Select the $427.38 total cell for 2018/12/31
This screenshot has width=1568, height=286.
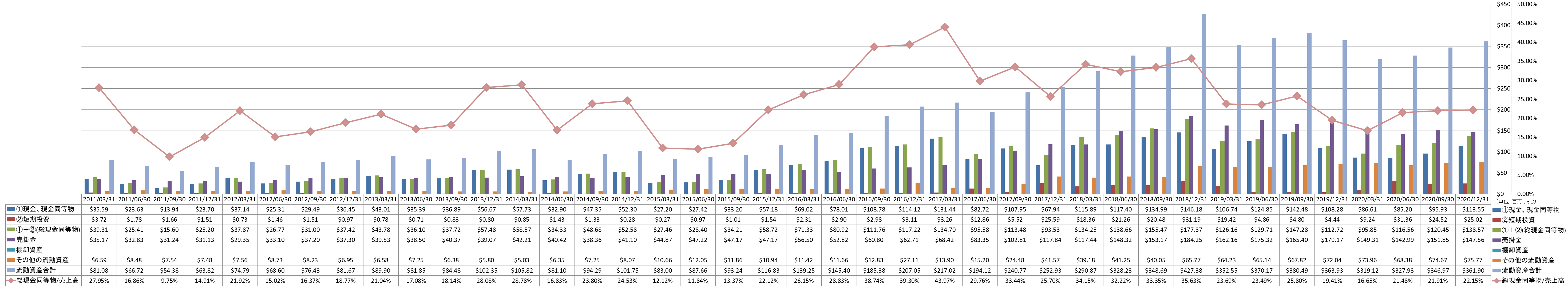click(1191, 271)
